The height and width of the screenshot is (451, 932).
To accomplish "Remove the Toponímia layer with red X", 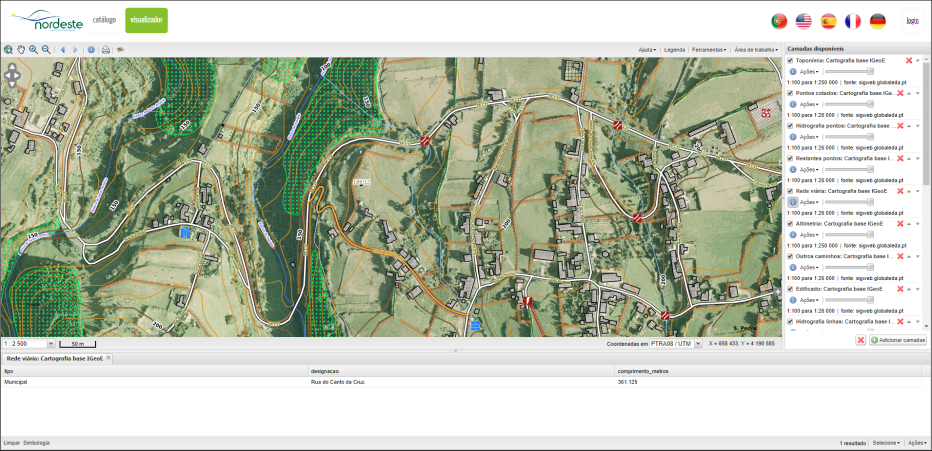I will [x=908, y=61].
